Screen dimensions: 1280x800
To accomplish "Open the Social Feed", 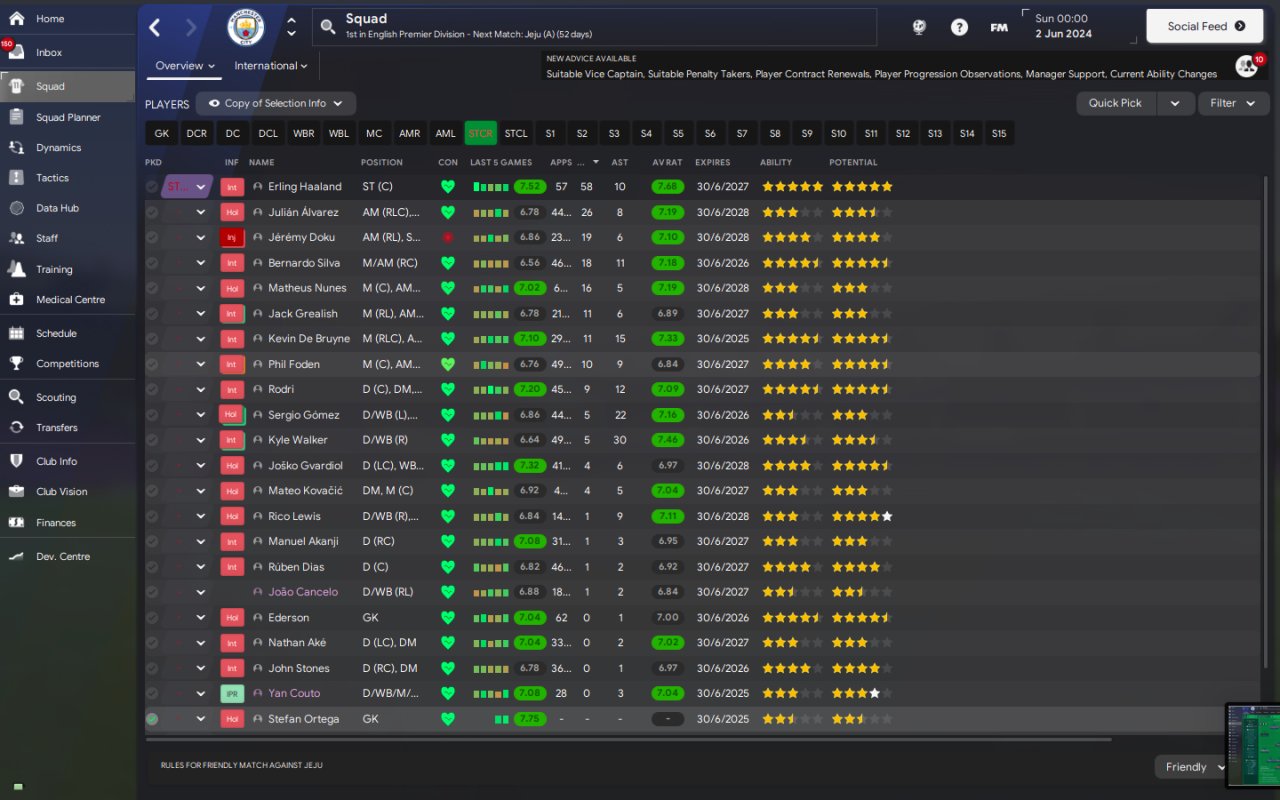I will click(1206, 26).
